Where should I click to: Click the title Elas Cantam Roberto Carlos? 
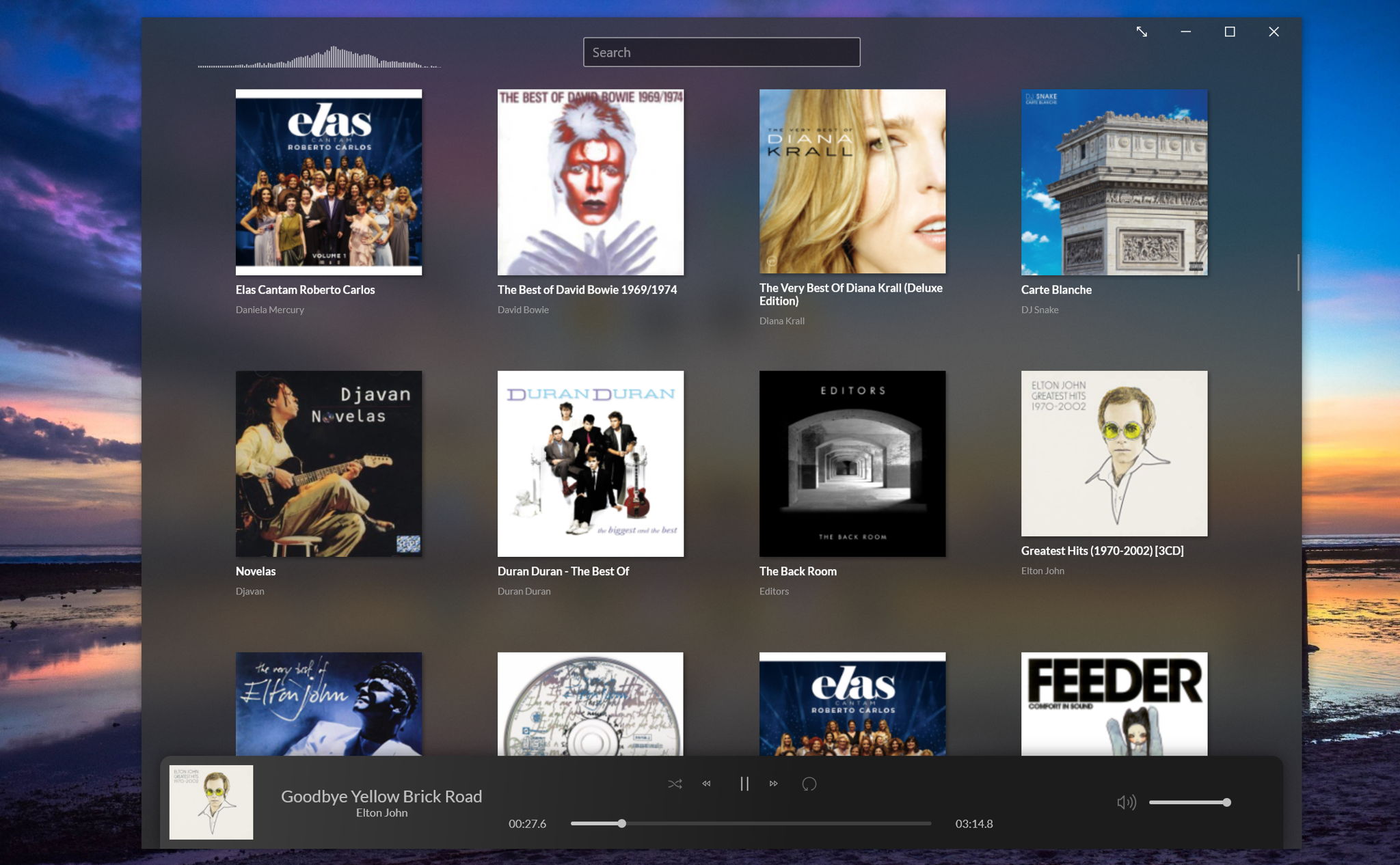305,290
